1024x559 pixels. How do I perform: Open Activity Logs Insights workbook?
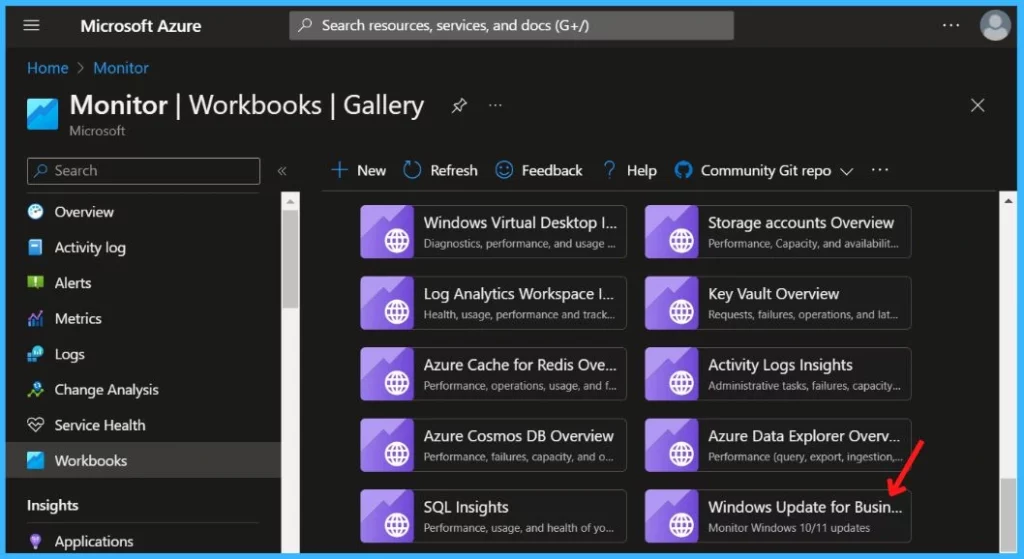click(x=778, y=374)
